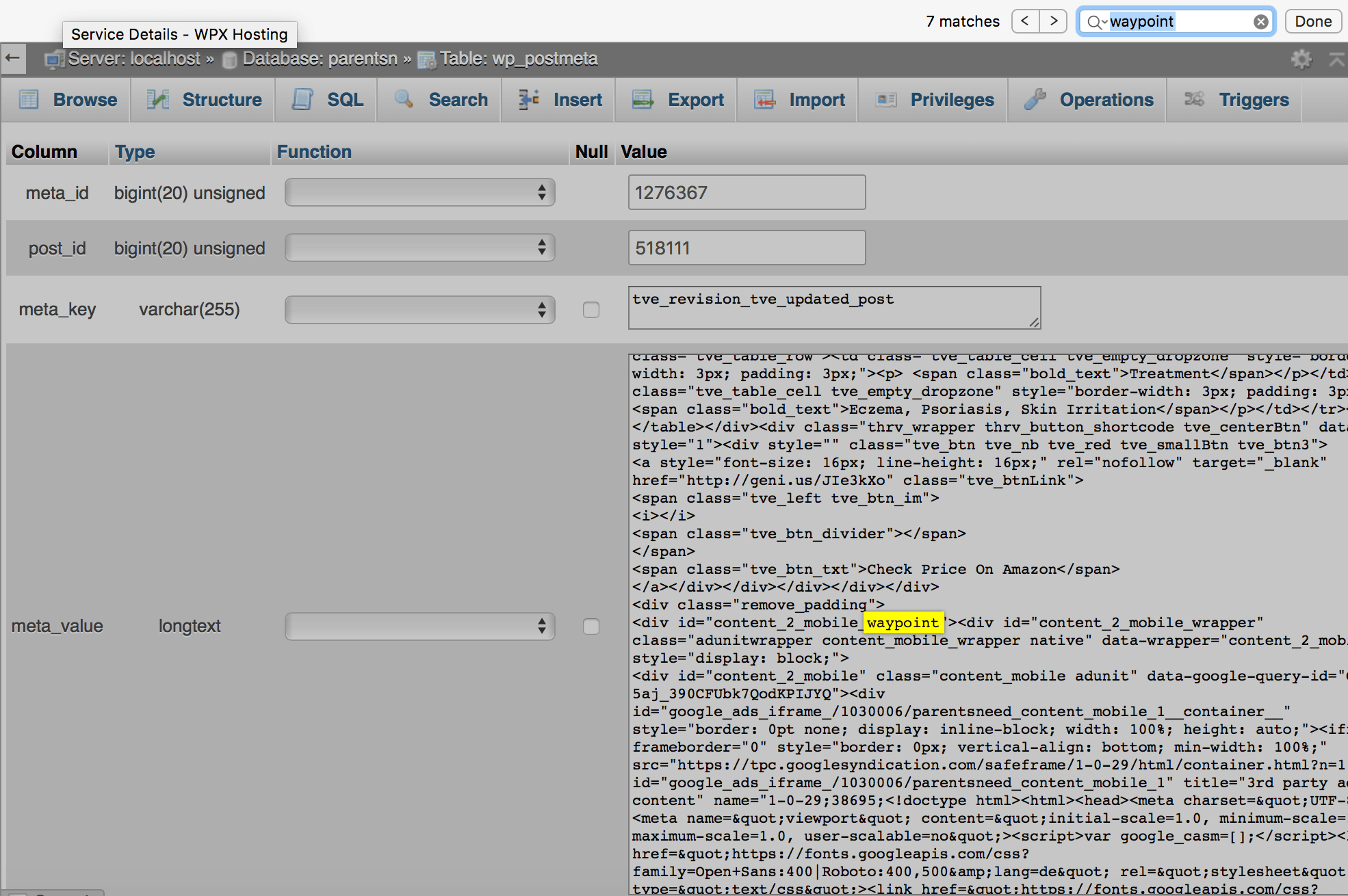
Task: Click the Structure tab icon
Action: 158,100
